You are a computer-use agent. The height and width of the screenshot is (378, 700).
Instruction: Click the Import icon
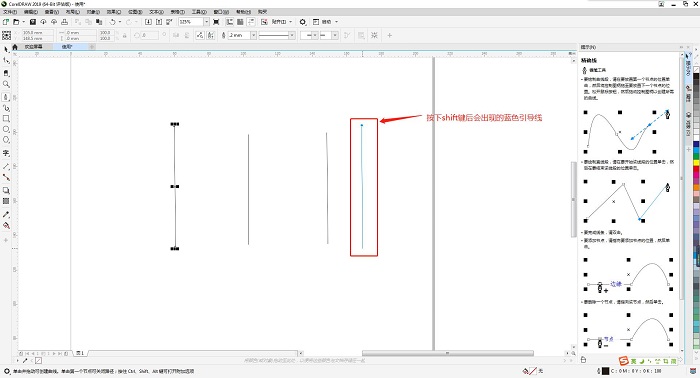click(x=148, y=21)
